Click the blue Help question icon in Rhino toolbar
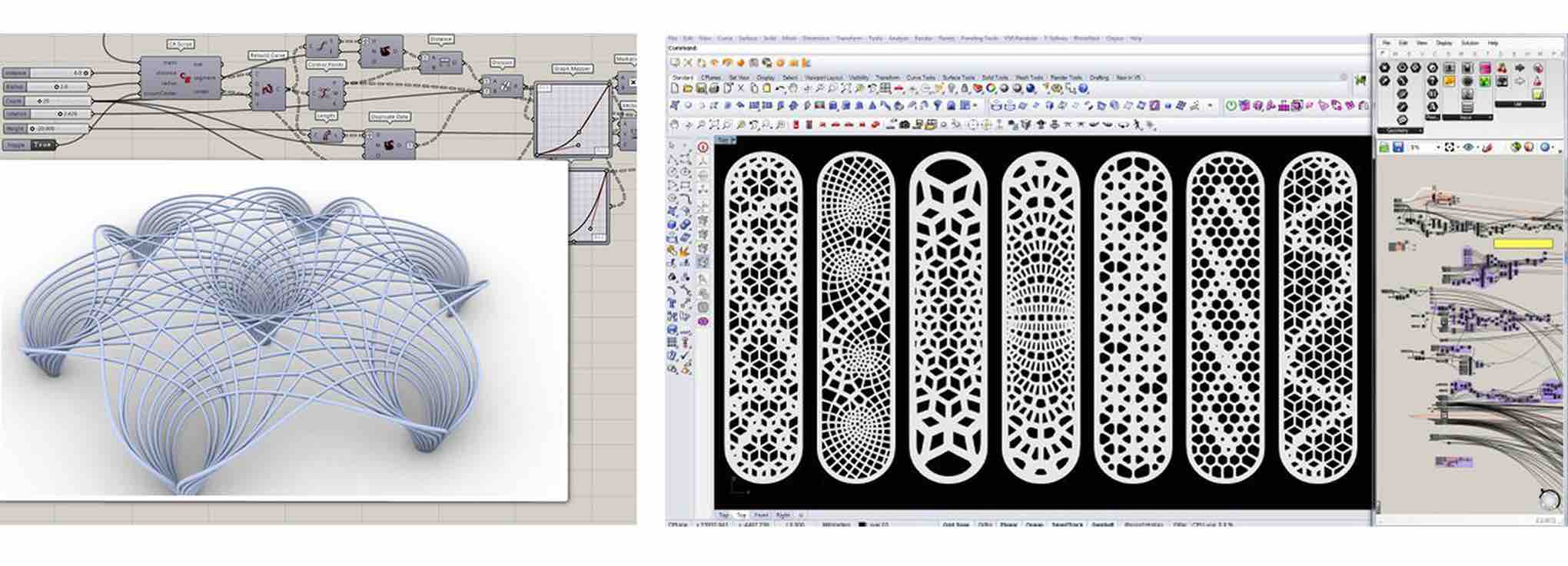This screenshot has height=566, width=1568. pos(1083,88)
